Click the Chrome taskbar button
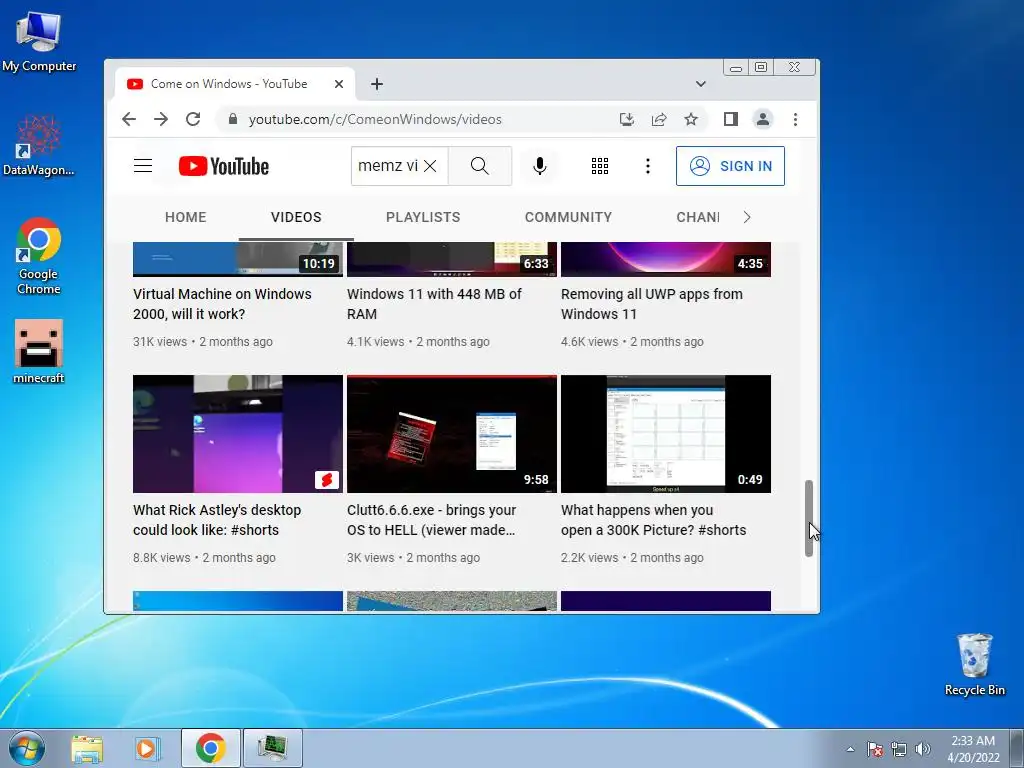The image size is (1024, 768). (x=210, y=748)
